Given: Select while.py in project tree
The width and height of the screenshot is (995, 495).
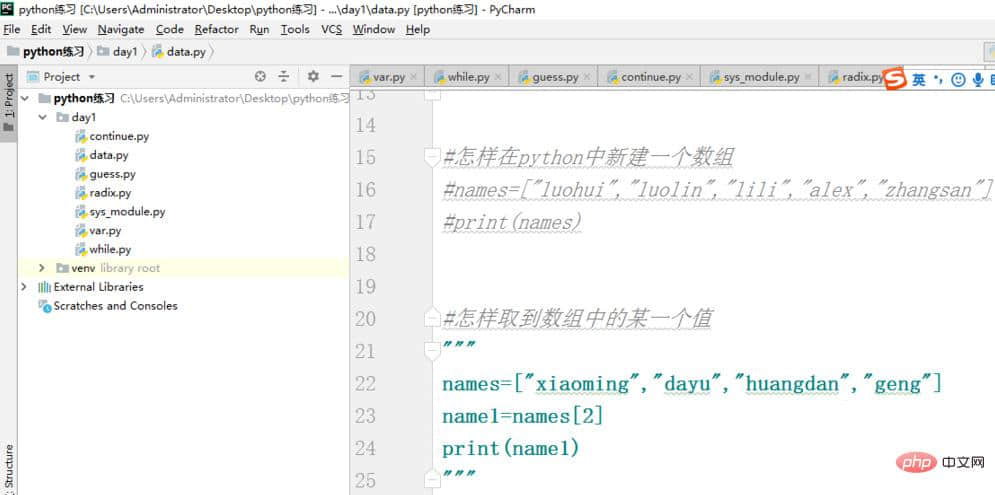Looking at the screenshot, I should [x=110, y=249].
